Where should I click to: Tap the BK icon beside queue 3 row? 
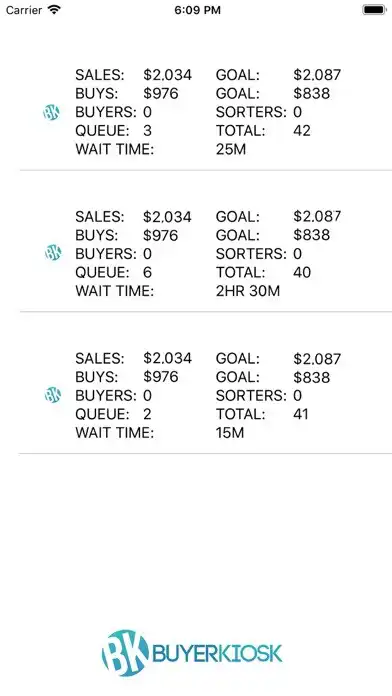tap(51, 112)
